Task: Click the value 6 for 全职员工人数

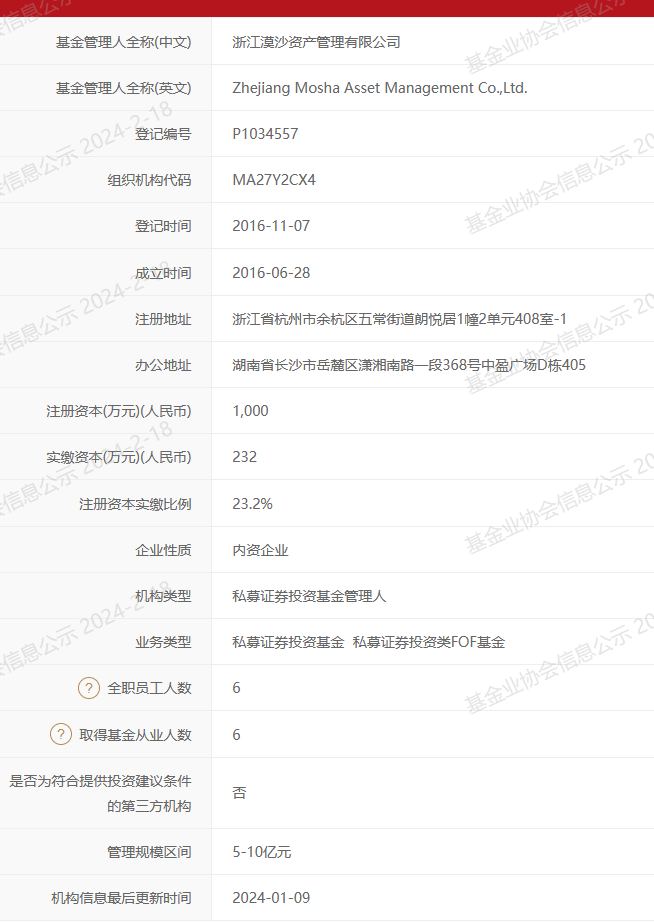Action: click(236, 688)
